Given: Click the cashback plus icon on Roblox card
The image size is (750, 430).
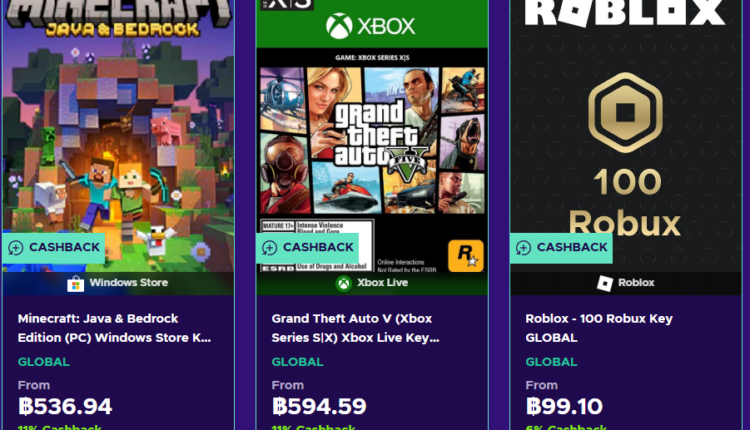Looking at the screenshot, I should (x=524, y=248).
